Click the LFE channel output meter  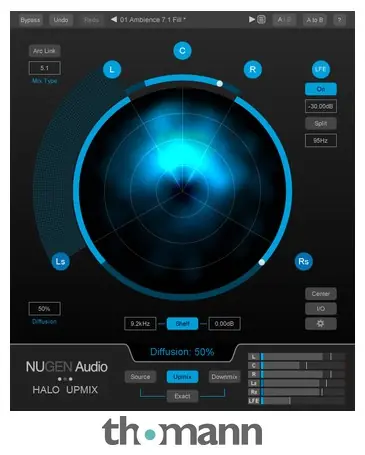(x=297, y=401)
